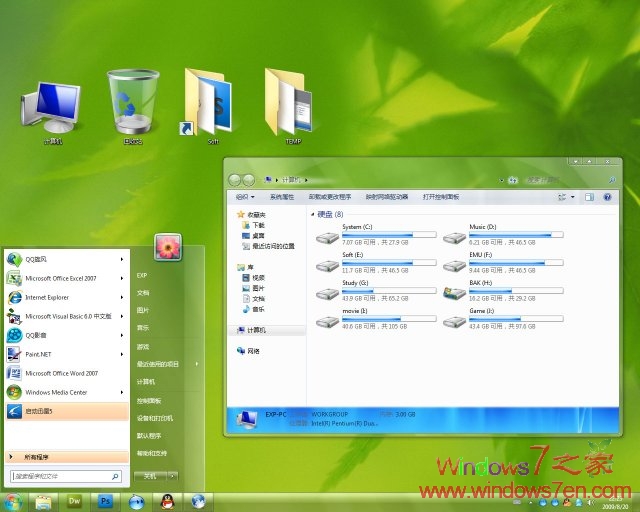Launch QQ旋风 from the Start menu
The height and width of the screenshot is (512, 640).
tap(67, 259)
